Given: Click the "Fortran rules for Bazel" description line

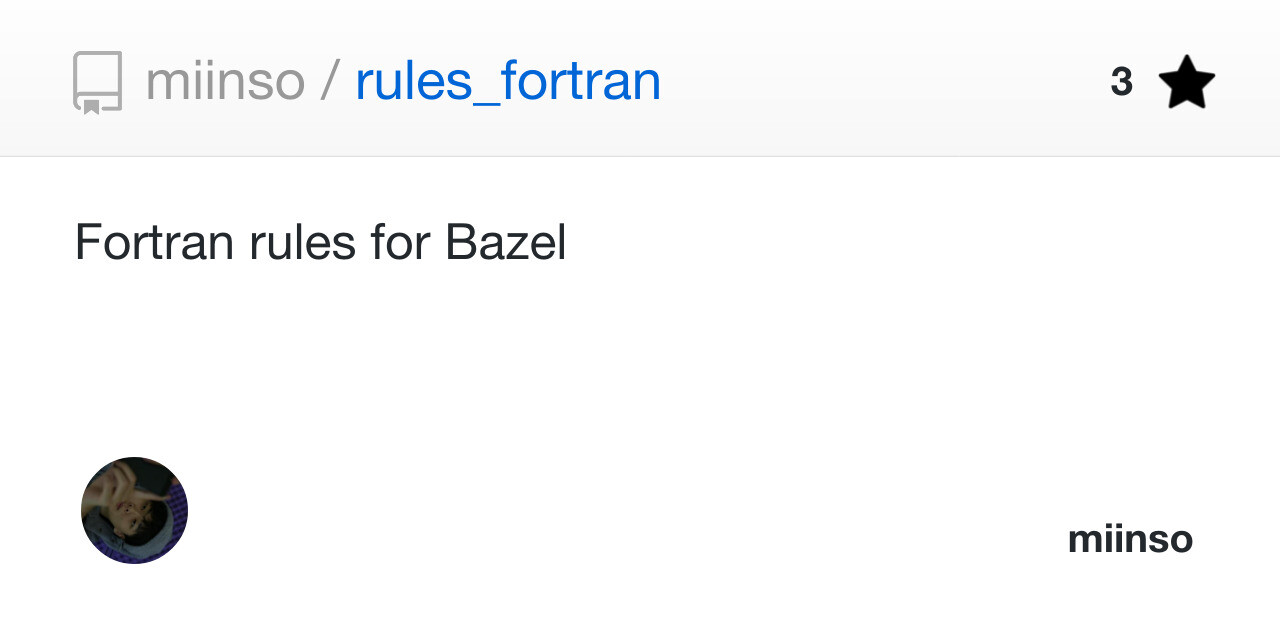Looking at the screenshot, I should tap(320, 242).
